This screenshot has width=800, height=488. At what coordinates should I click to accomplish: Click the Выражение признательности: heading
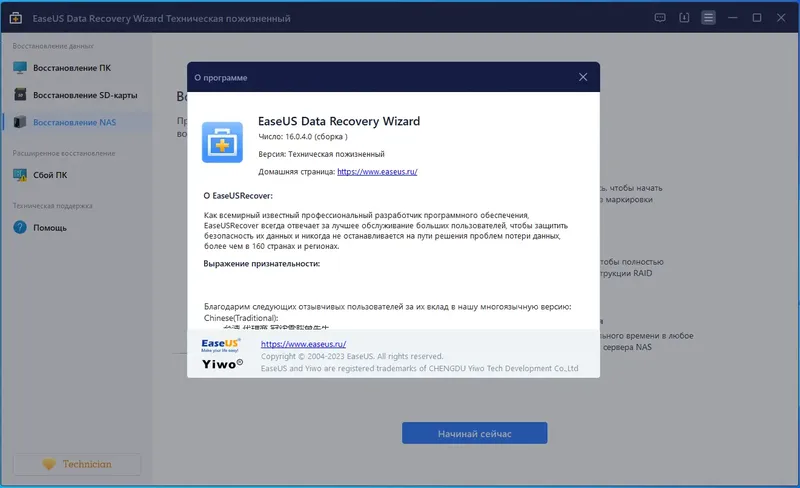tap(262, 264)
